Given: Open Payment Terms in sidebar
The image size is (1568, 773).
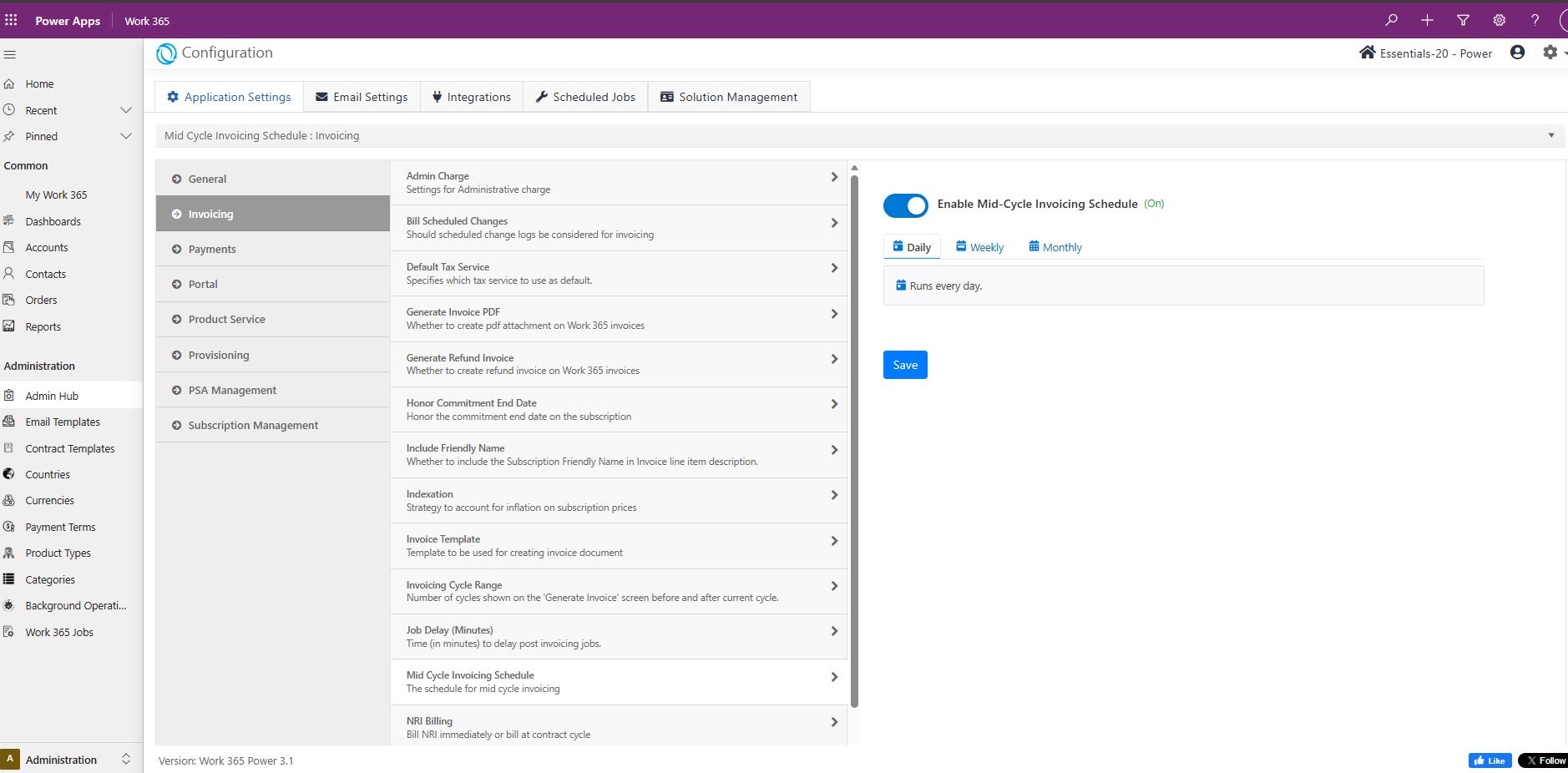Looking at the screenshot, I should click(x=60, y=527).
